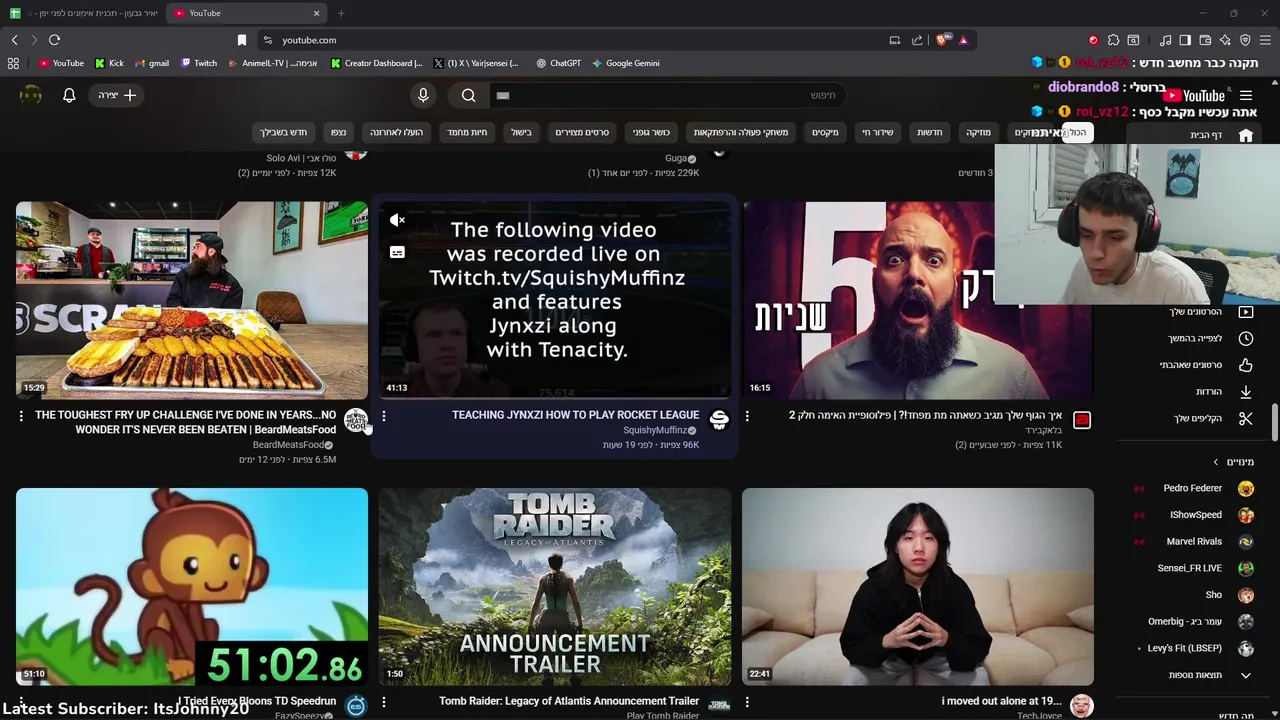The width and height of the screenshot is (1280, 720).
Task: Open the three-dot menu for the Rocket League video
Action: (384, 416)
